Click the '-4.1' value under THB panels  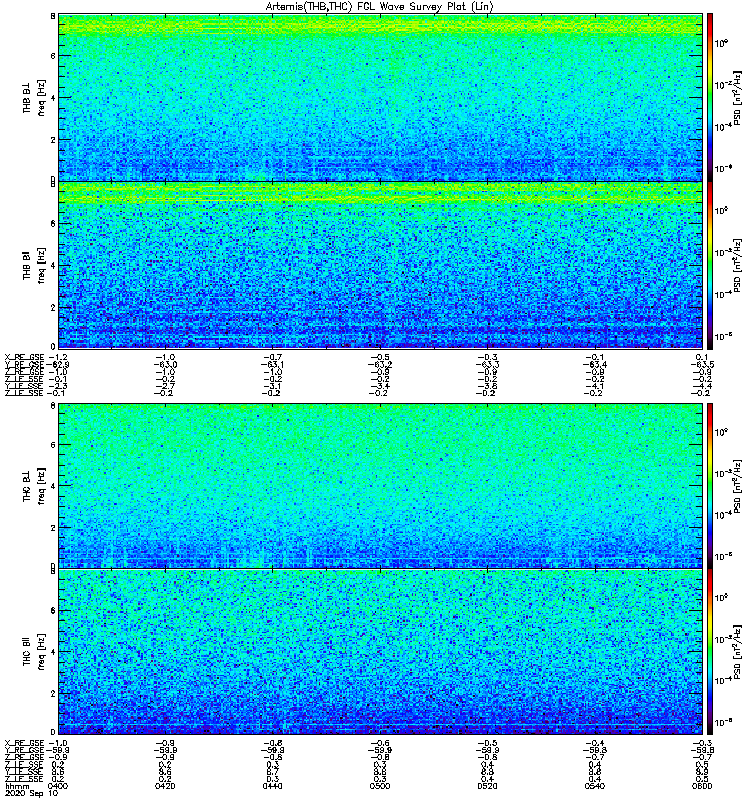point(594,386)
